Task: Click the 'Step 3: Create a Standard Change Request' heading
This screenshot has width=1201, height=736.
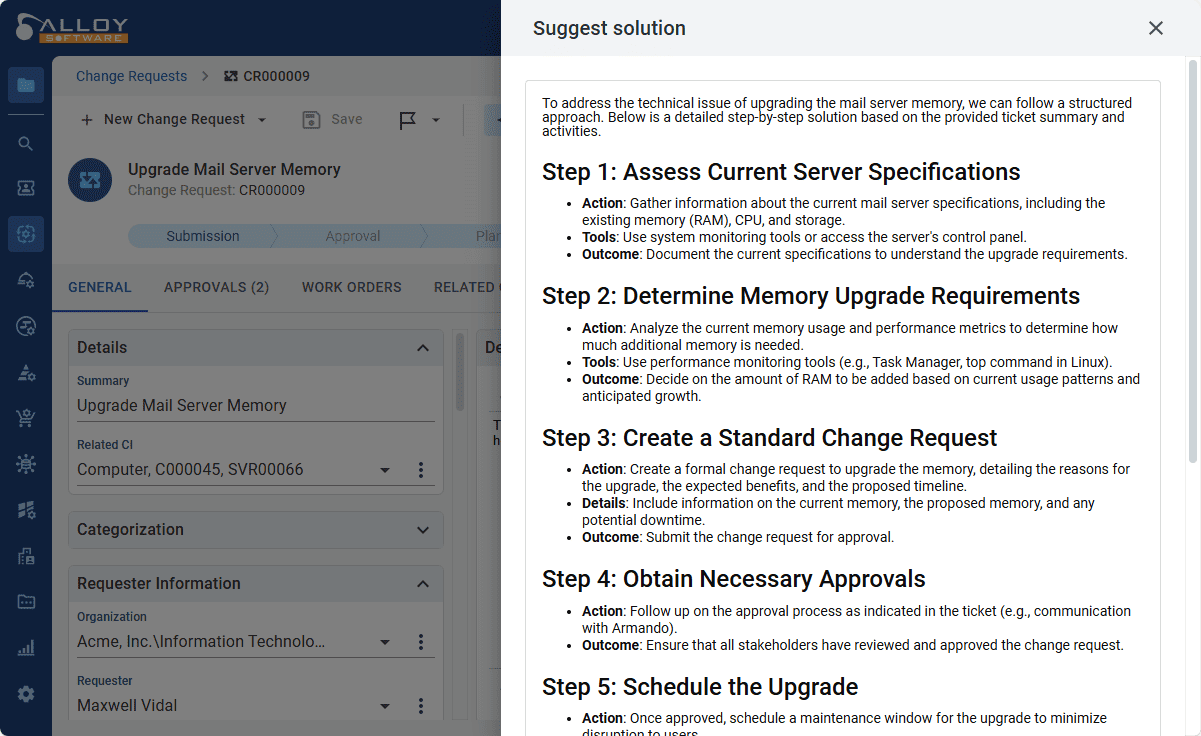Action: [x=770, y=438]
